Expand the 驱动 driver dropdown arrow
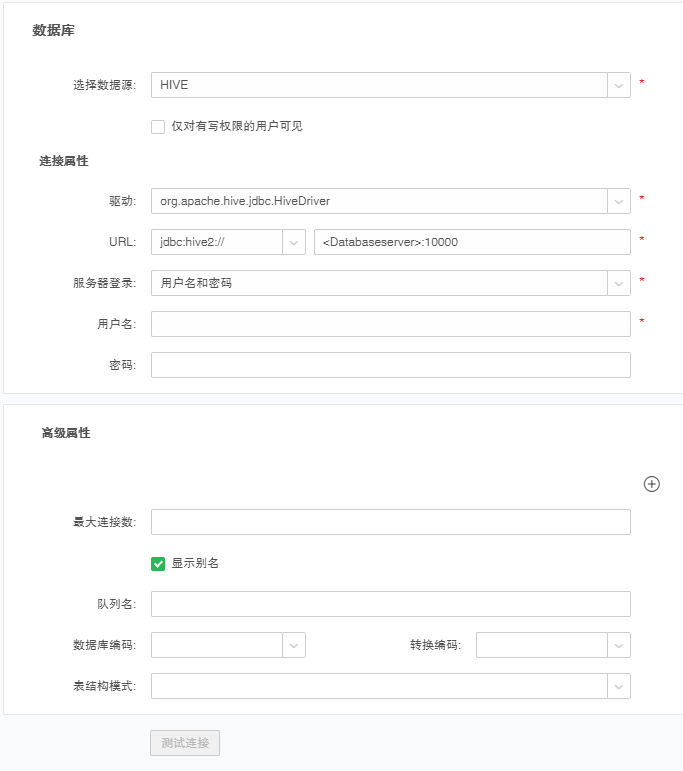The height and width of the screenshot is (771, 683). click(619, 201)
